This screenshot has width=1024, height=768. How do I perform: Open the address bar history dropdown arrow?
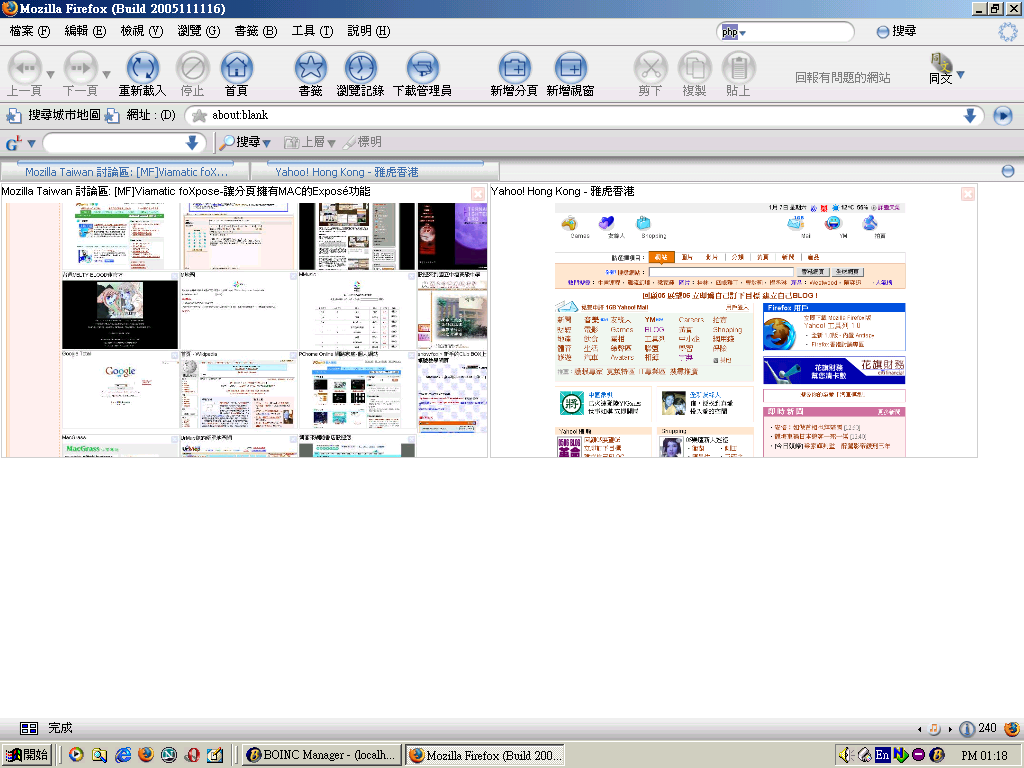(x=969, y=116)
